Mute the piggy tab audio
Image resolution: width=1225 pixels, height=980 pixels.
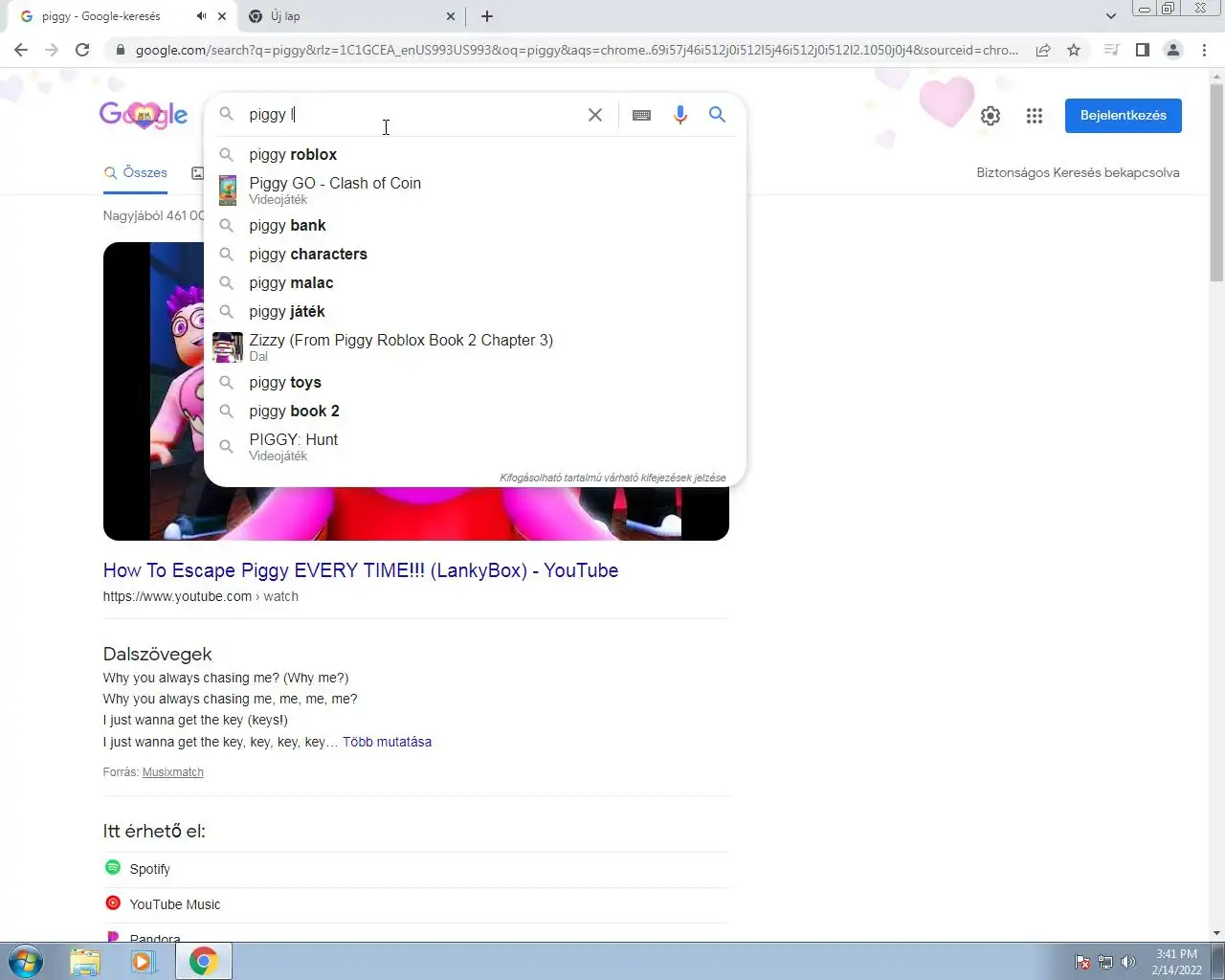point(201,16)
